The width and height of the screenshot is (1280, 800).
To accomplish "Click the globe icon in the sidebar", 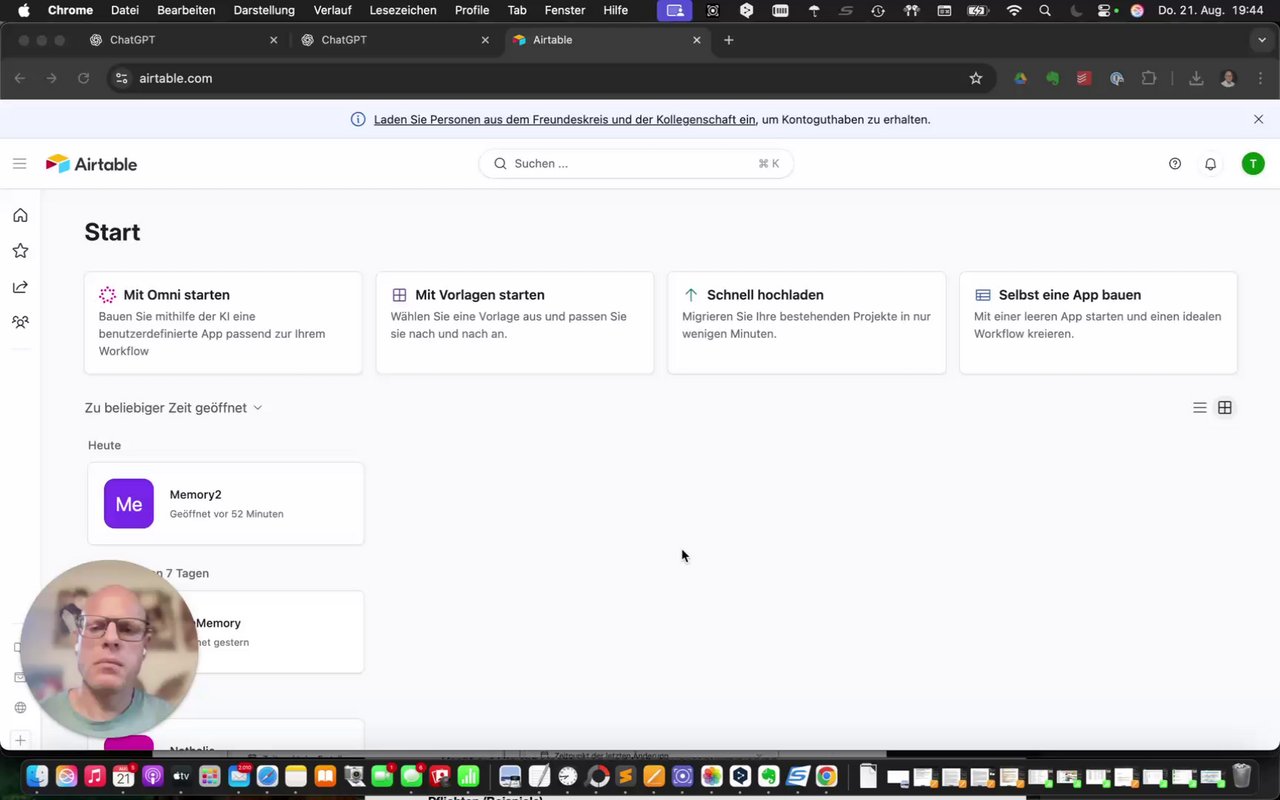I will pos(20,708).
